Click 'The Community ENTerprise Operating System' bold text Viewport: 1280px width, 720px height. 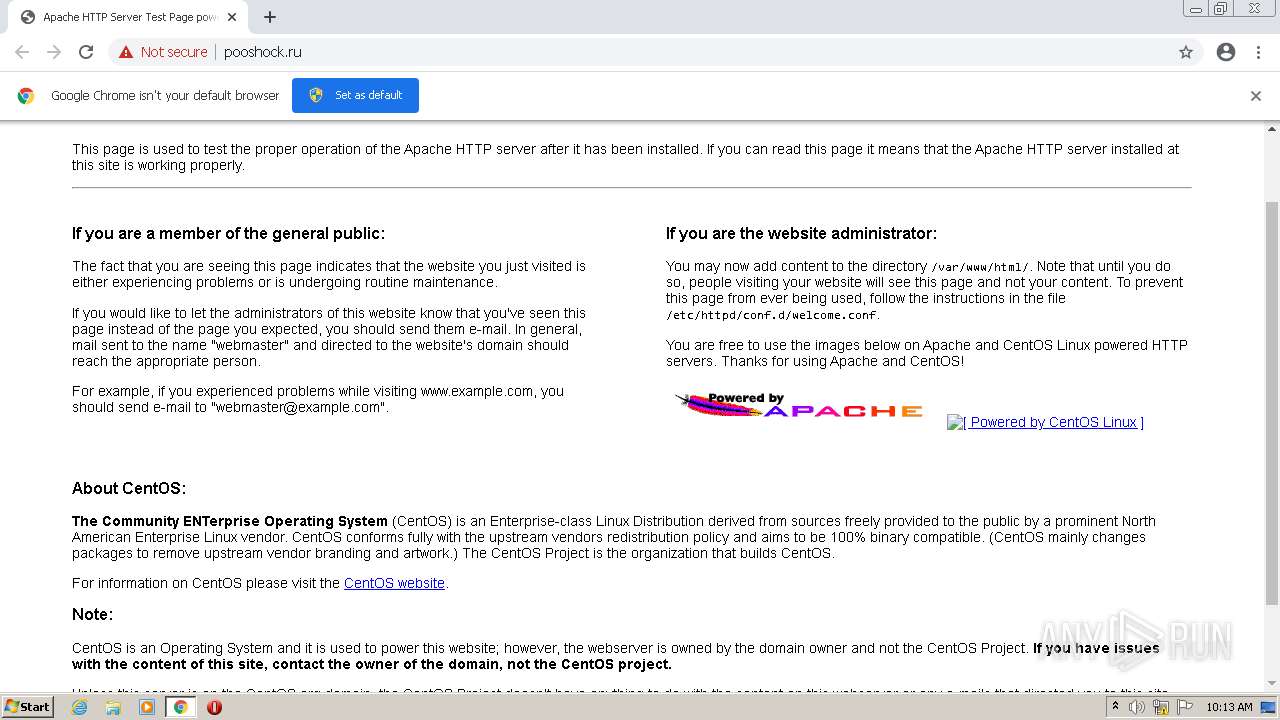click(x=230, y=521)
